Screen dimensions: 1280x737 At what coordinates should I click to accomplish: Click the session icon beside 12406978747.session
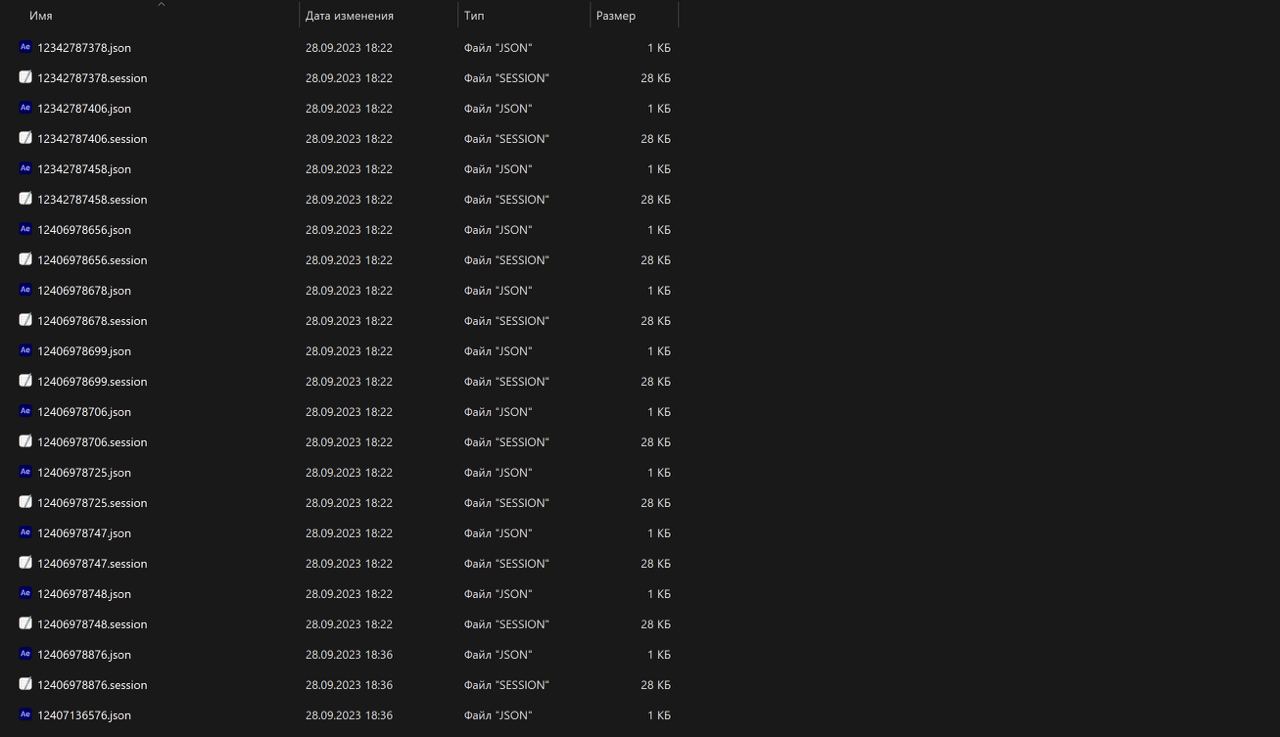tap(24, 563)
